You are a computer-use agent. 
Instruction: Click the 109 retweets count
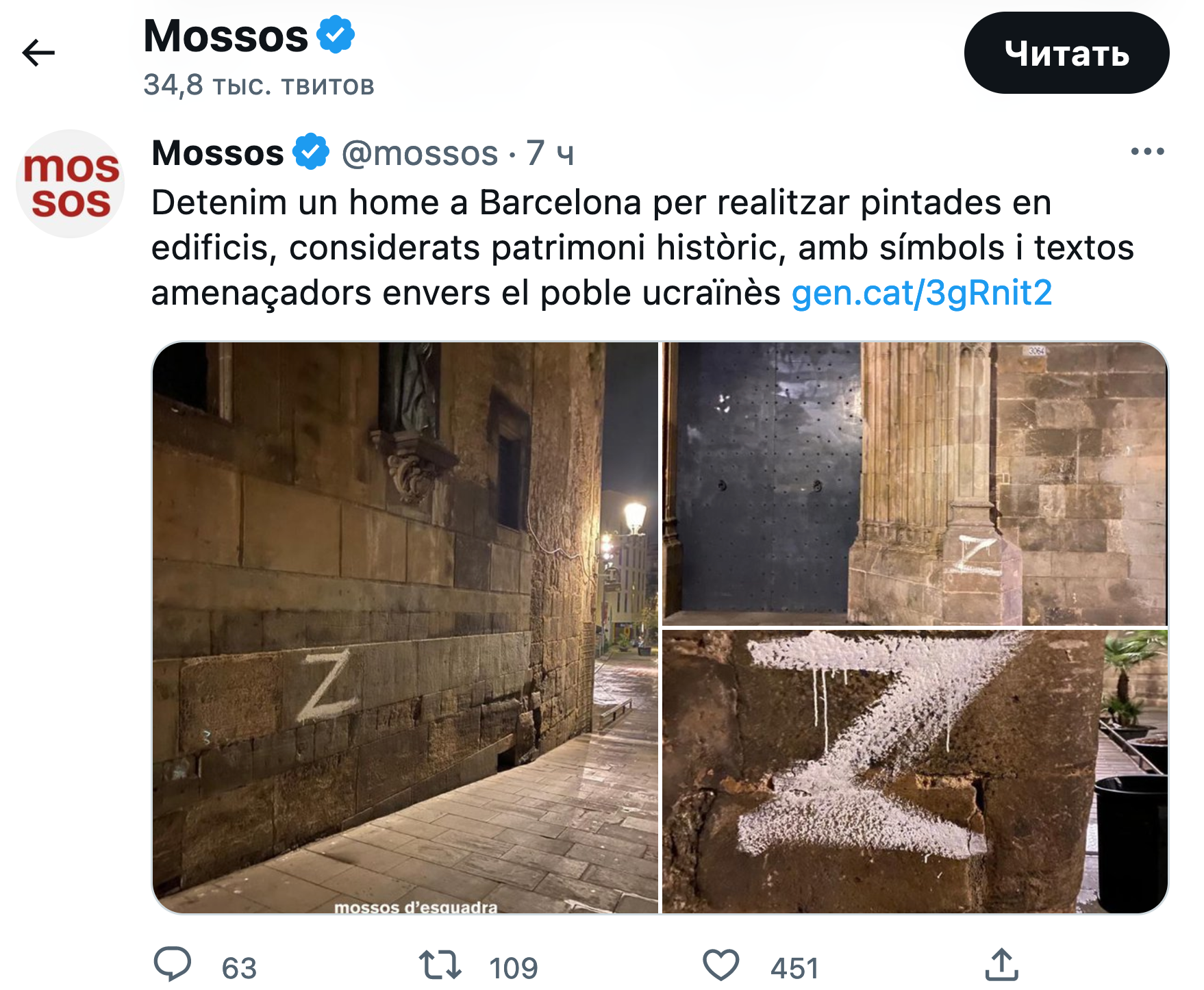point(514,968)
